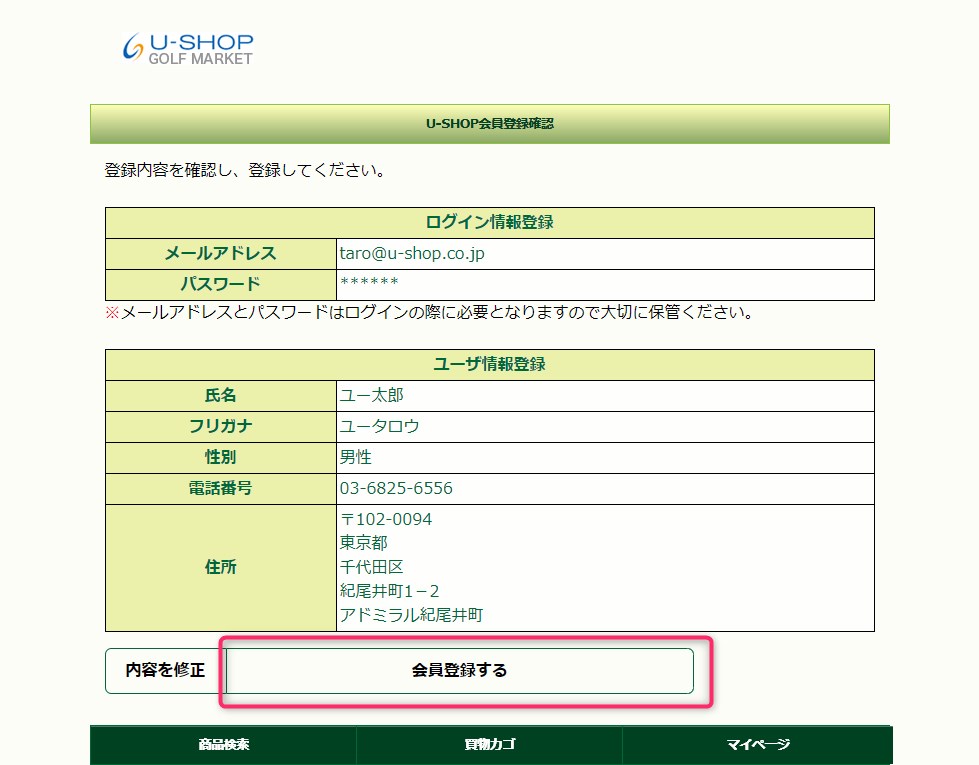Click the 性別 label cell
This screenshot has width=979, height=765.
(221, 458)
